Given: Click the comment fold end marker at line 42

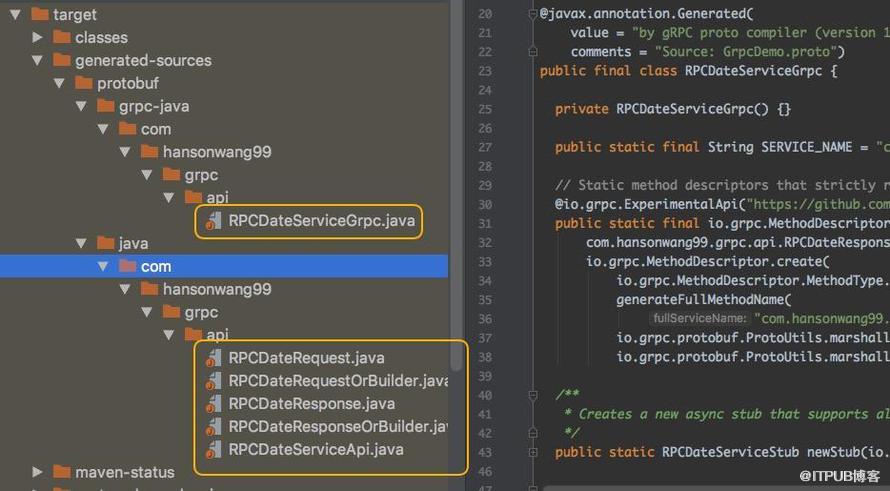Looking at the screenshot, I should (532, 433).
